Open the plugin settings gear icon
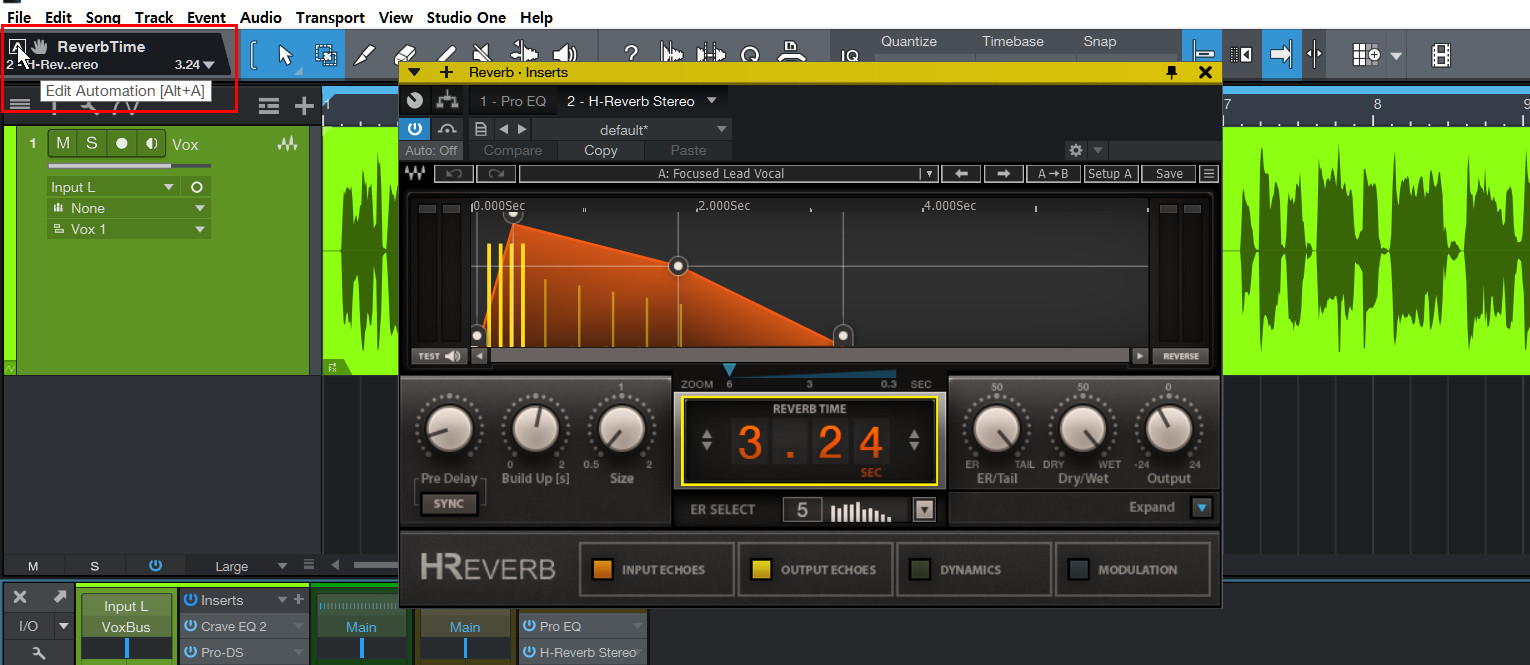 1076,150
